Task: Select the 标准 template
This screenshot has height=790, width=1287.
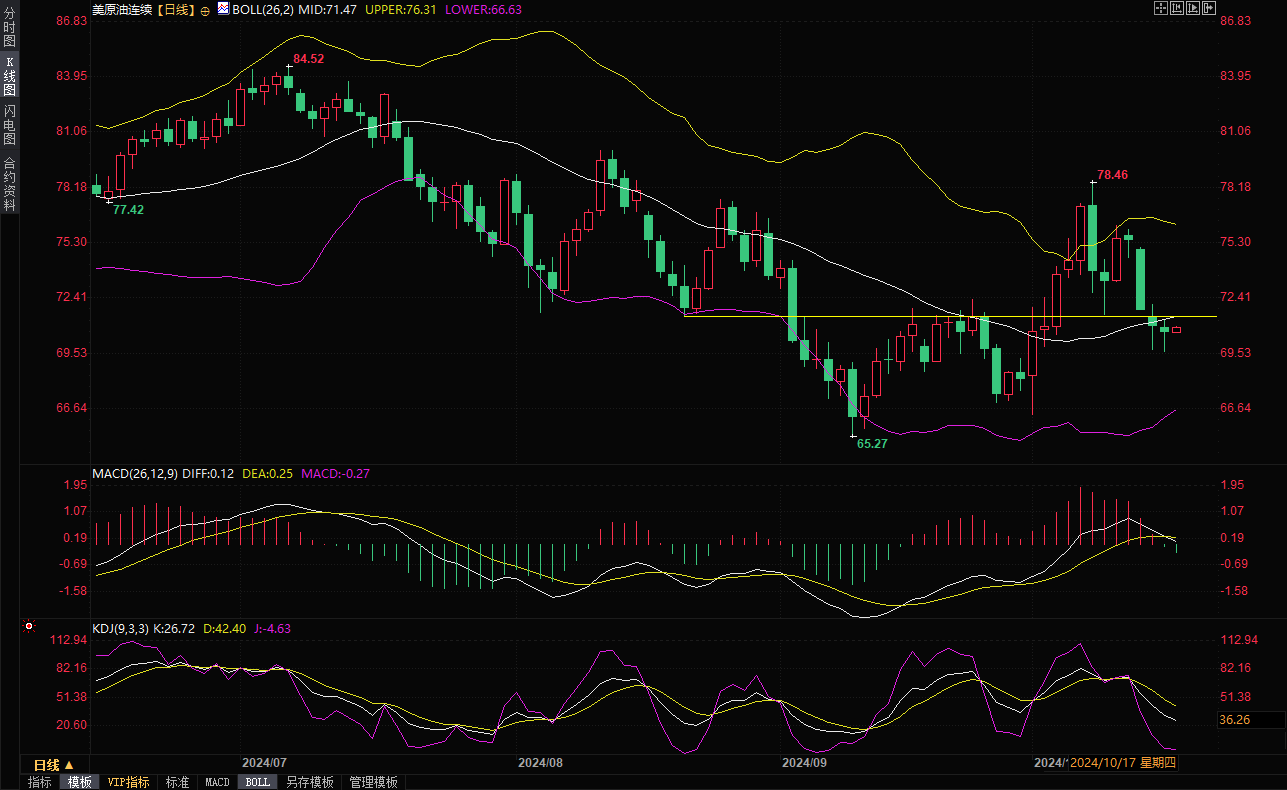Action: point(177,782)
